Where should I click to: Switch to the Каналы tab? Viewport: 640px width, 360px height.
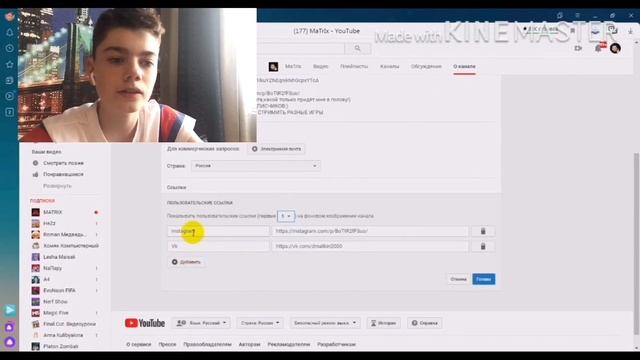pyautogui.click(x=389, y=67)
